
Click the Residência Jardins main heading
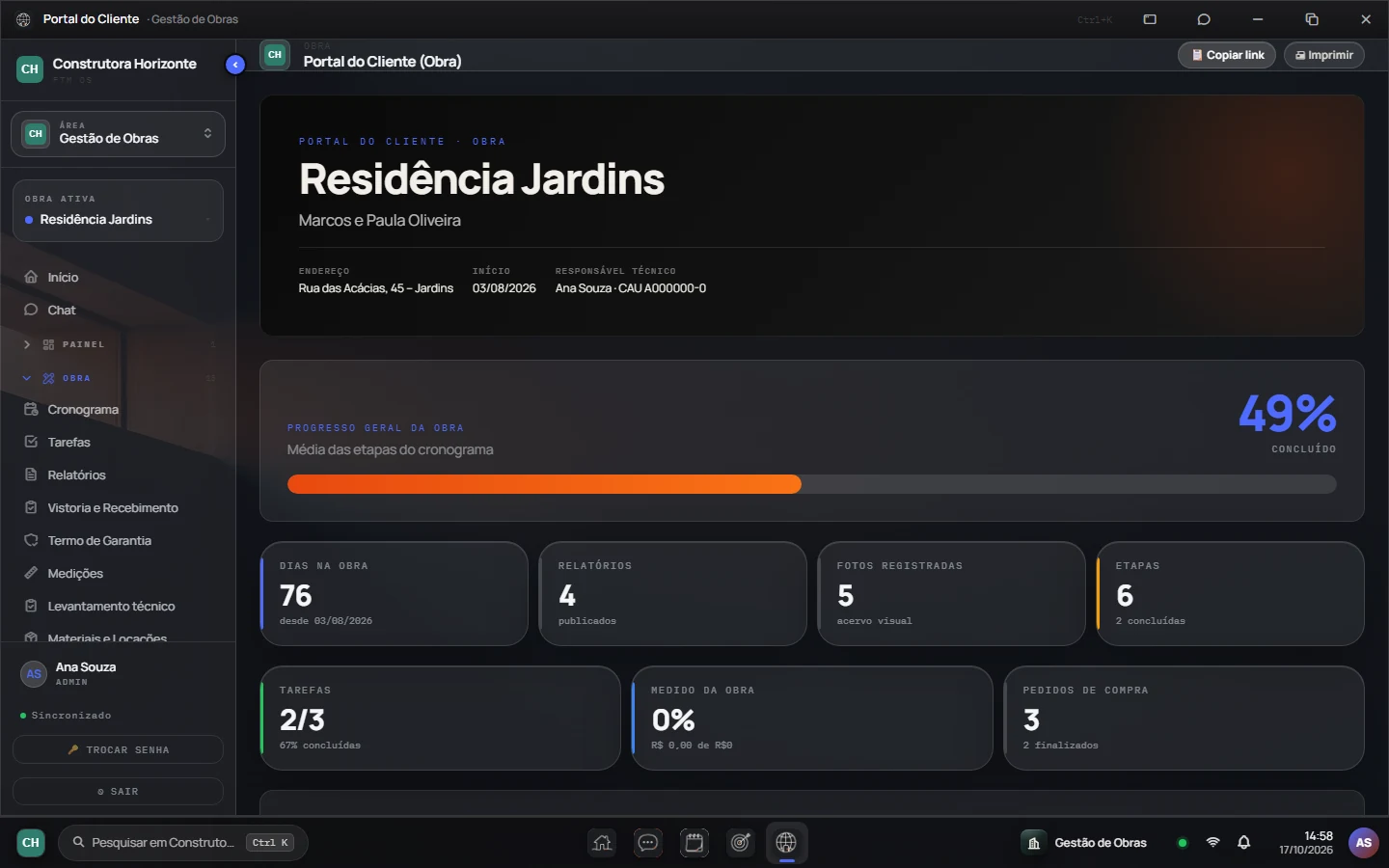pyautogui.click(x=481, y=179)
